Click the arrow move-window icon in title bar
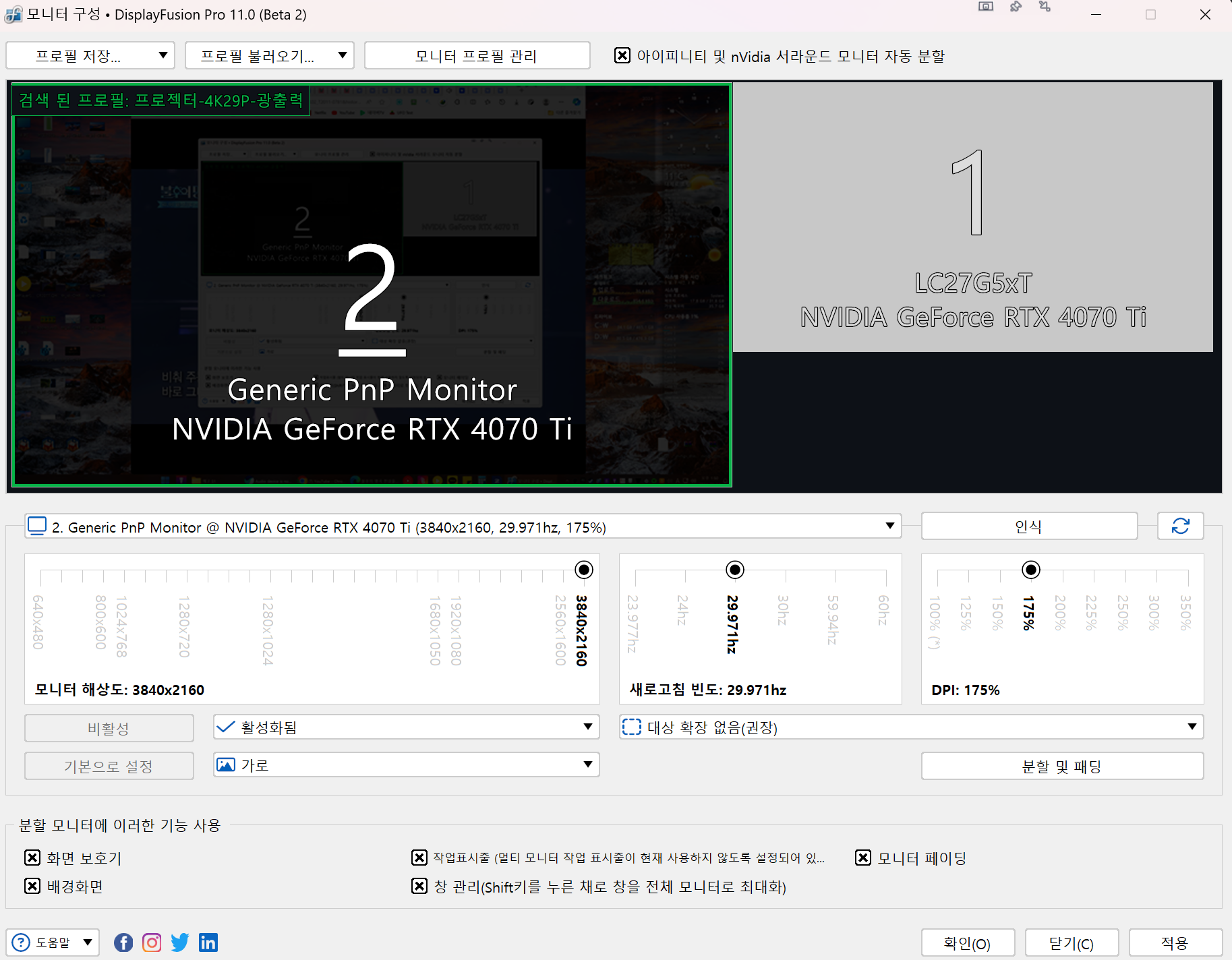1232x960 pixels. pos(1045,7)
